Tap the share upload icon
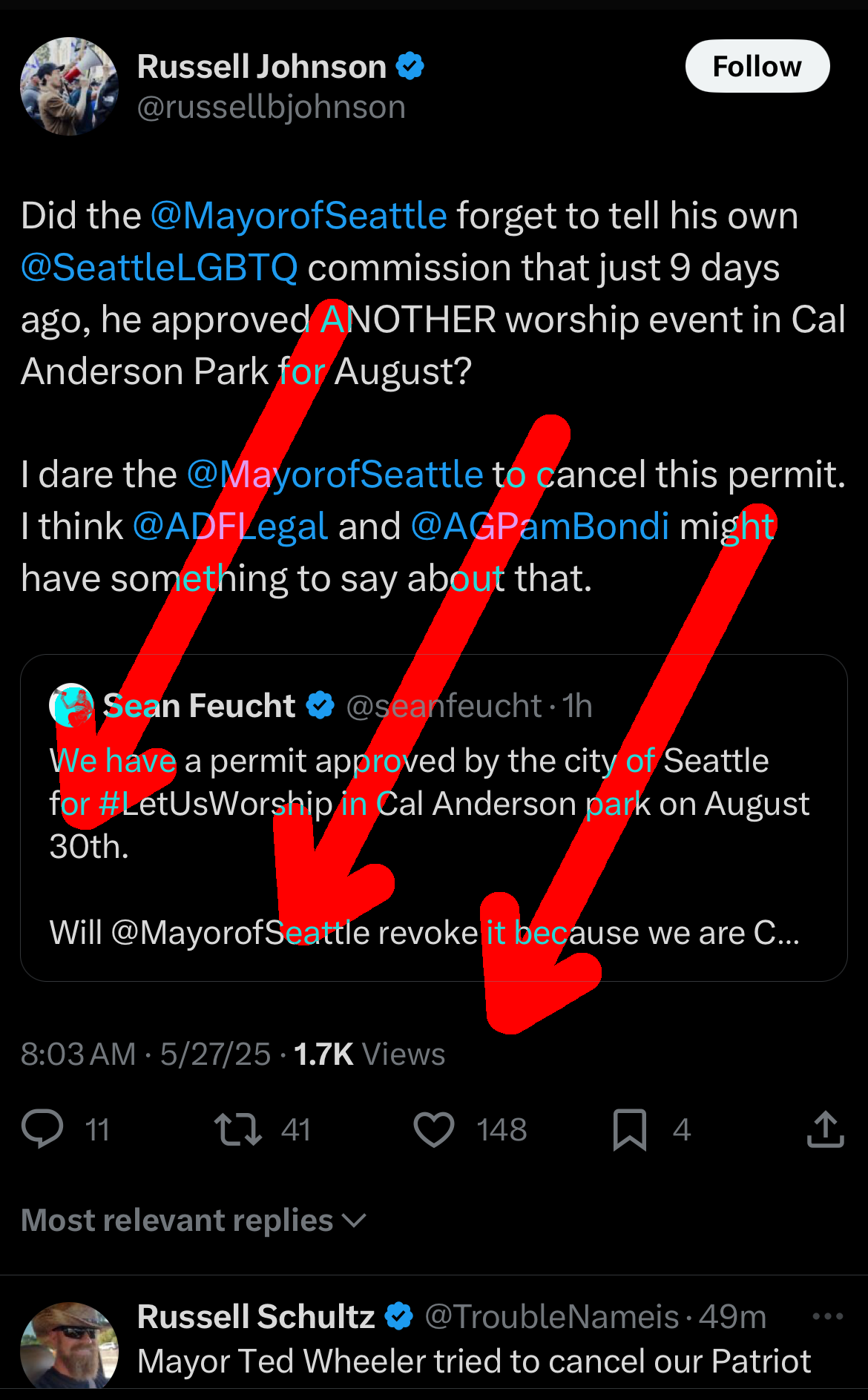This screenshot has height=1400, width=868. coord(825,1129)
